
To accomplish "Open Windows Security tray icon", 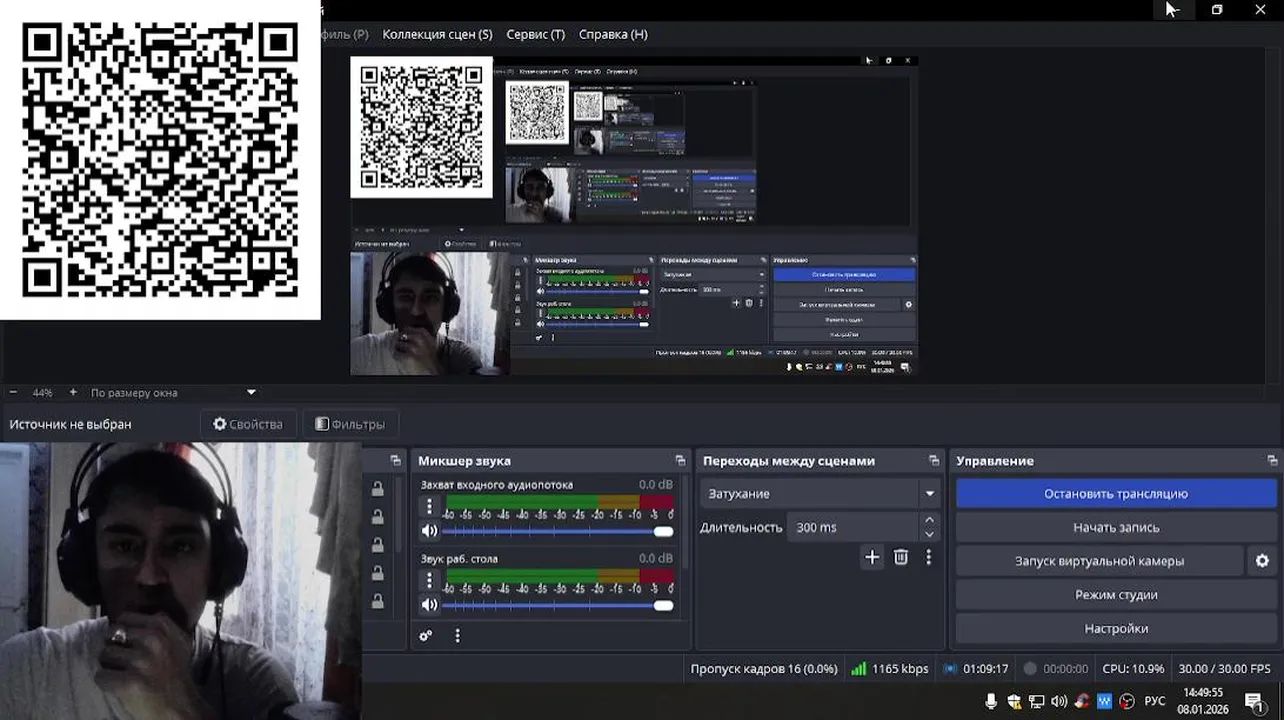I will coord(1014,701).
